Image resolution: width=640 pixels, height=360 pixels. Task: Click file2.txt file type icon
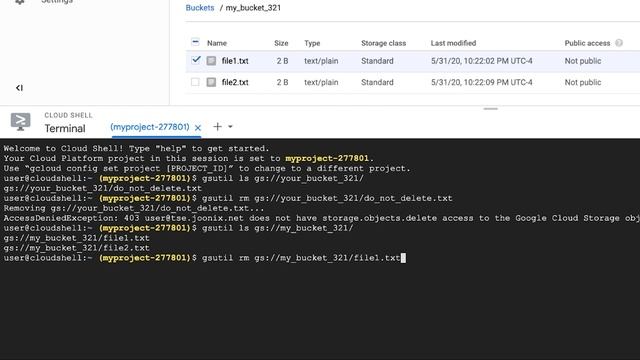pos(211,82)
